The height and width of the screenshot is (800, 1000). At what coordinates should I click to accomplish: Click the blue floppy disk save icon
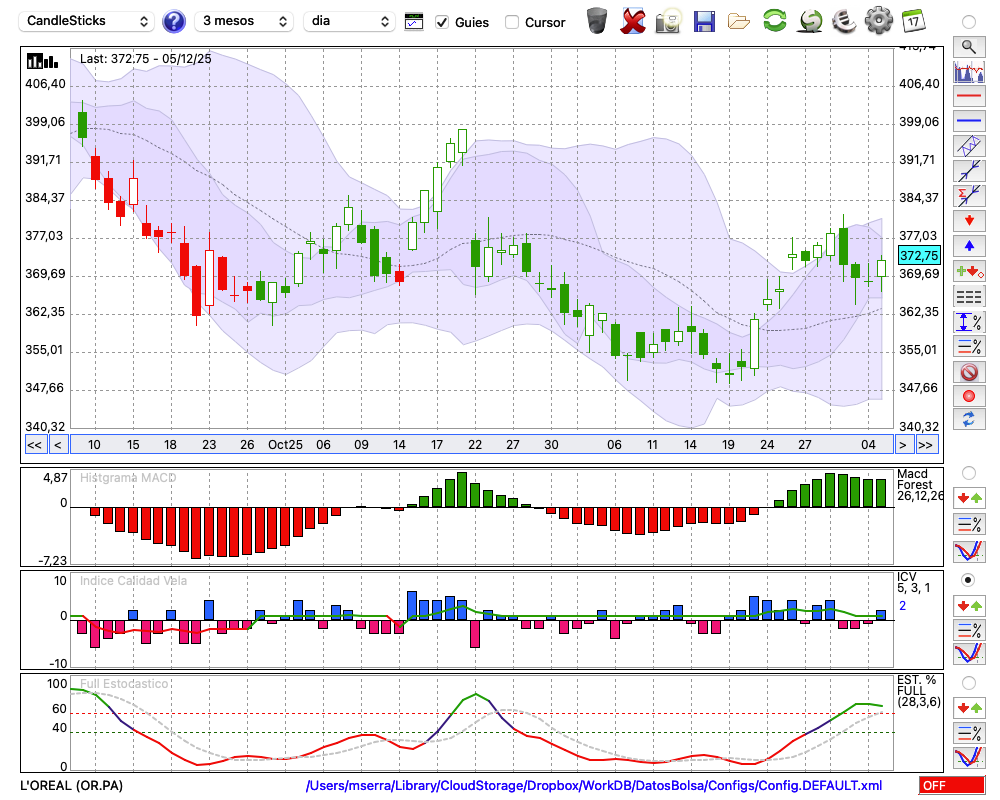tap(704, 21)
